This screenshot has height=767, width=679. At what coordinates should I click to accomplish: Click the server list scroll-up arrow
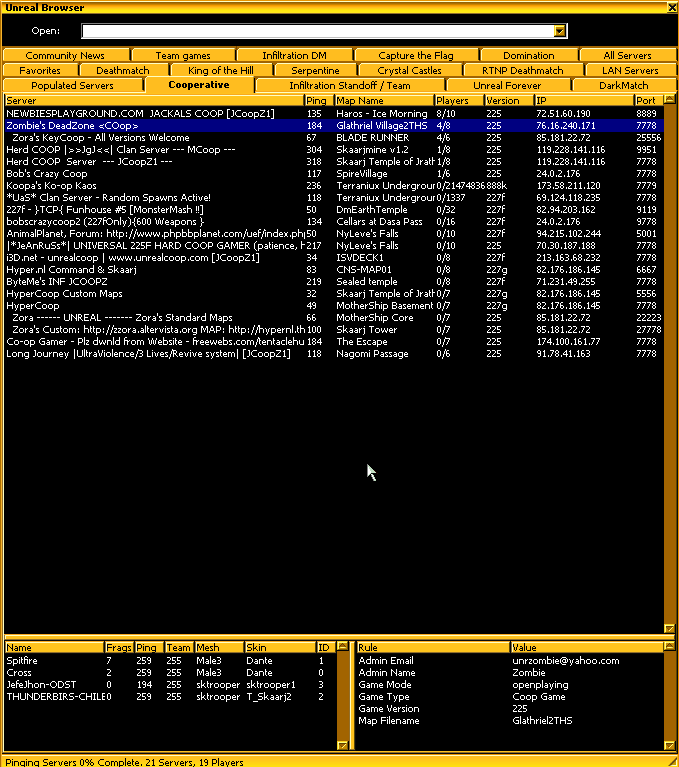[x=670, y=101]
